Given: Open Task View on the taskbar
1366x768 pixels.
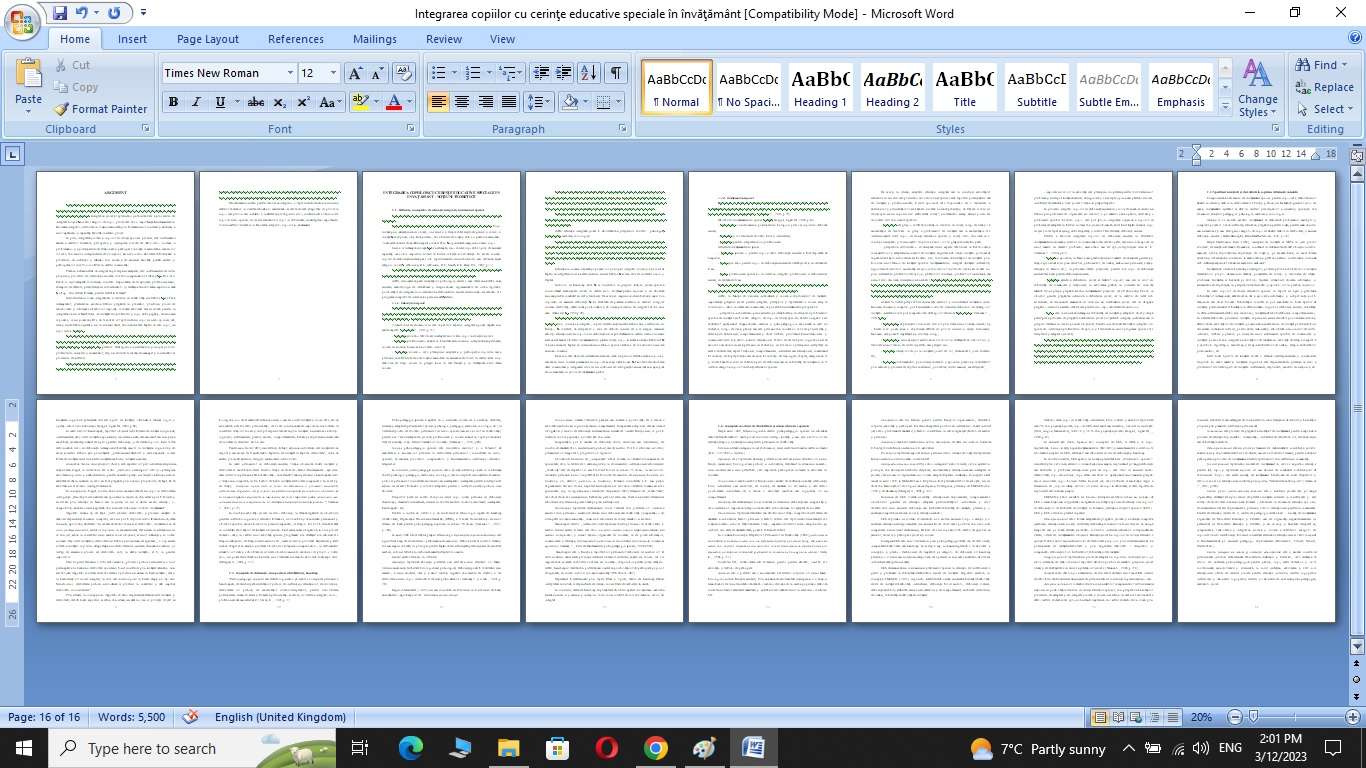Looking at the screenshot, I should coord(360,748).
